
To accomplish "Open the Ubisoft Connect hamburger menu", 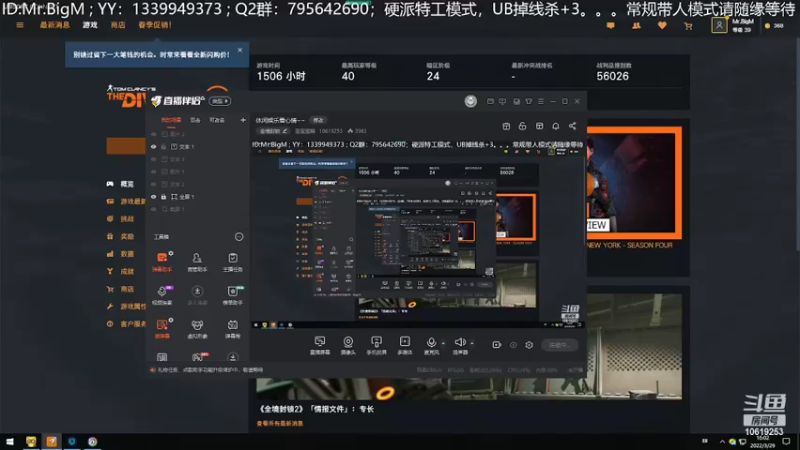I will (x=20, y=25).
